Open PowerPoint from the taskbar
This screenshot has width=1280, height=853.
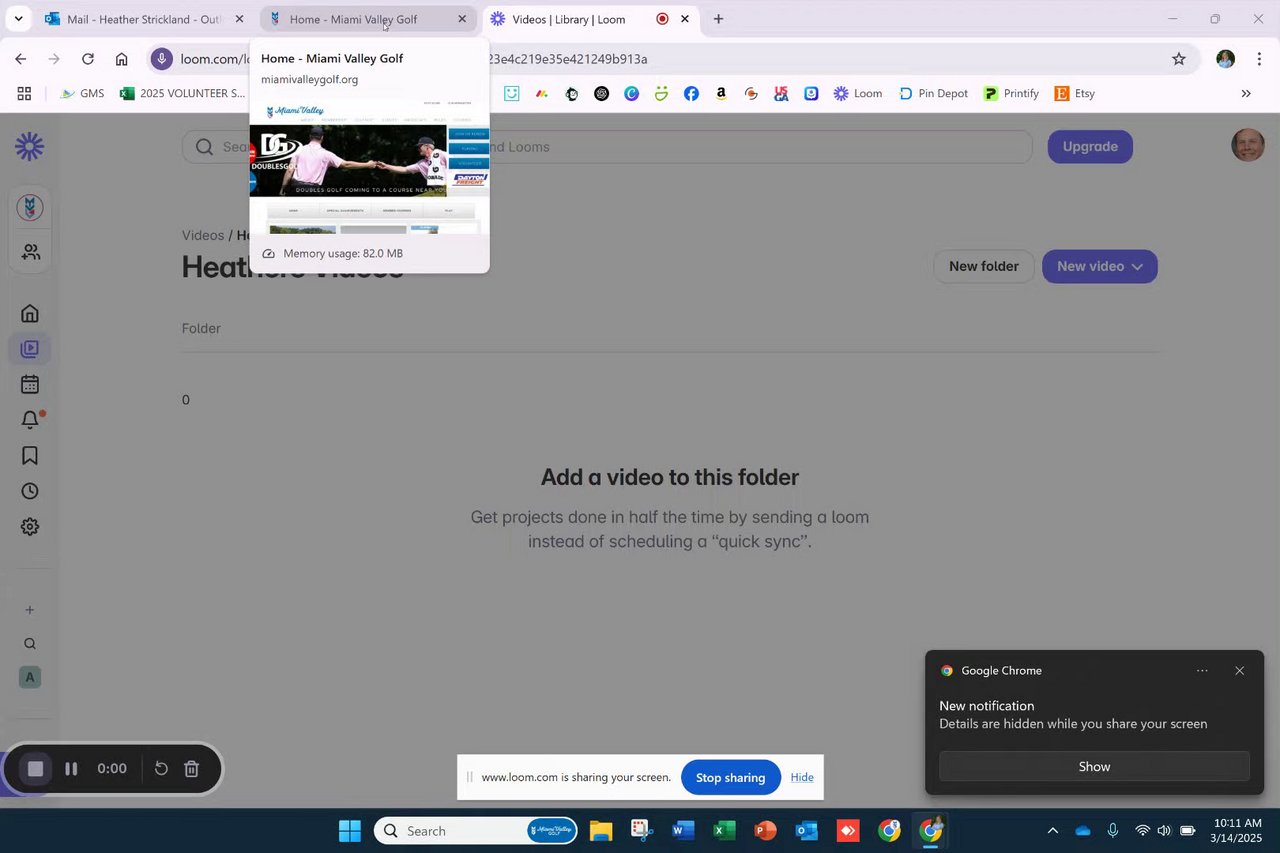click(765, 831)
